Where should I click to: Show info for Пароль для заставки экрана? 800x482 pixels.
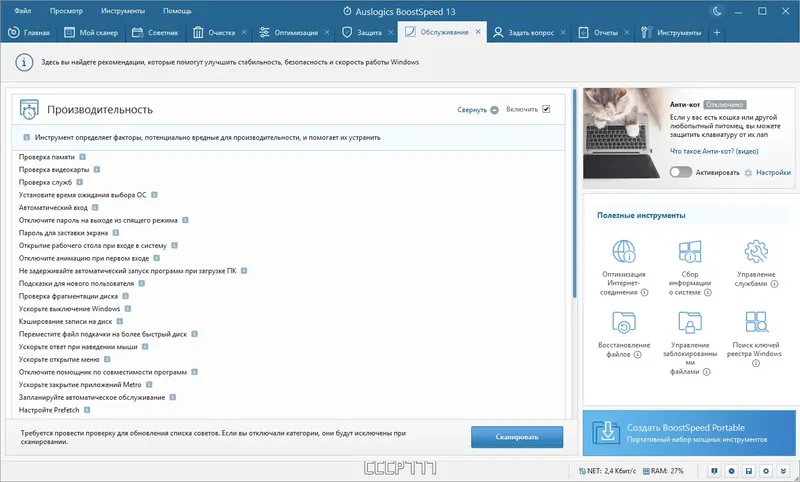[116, 233]
